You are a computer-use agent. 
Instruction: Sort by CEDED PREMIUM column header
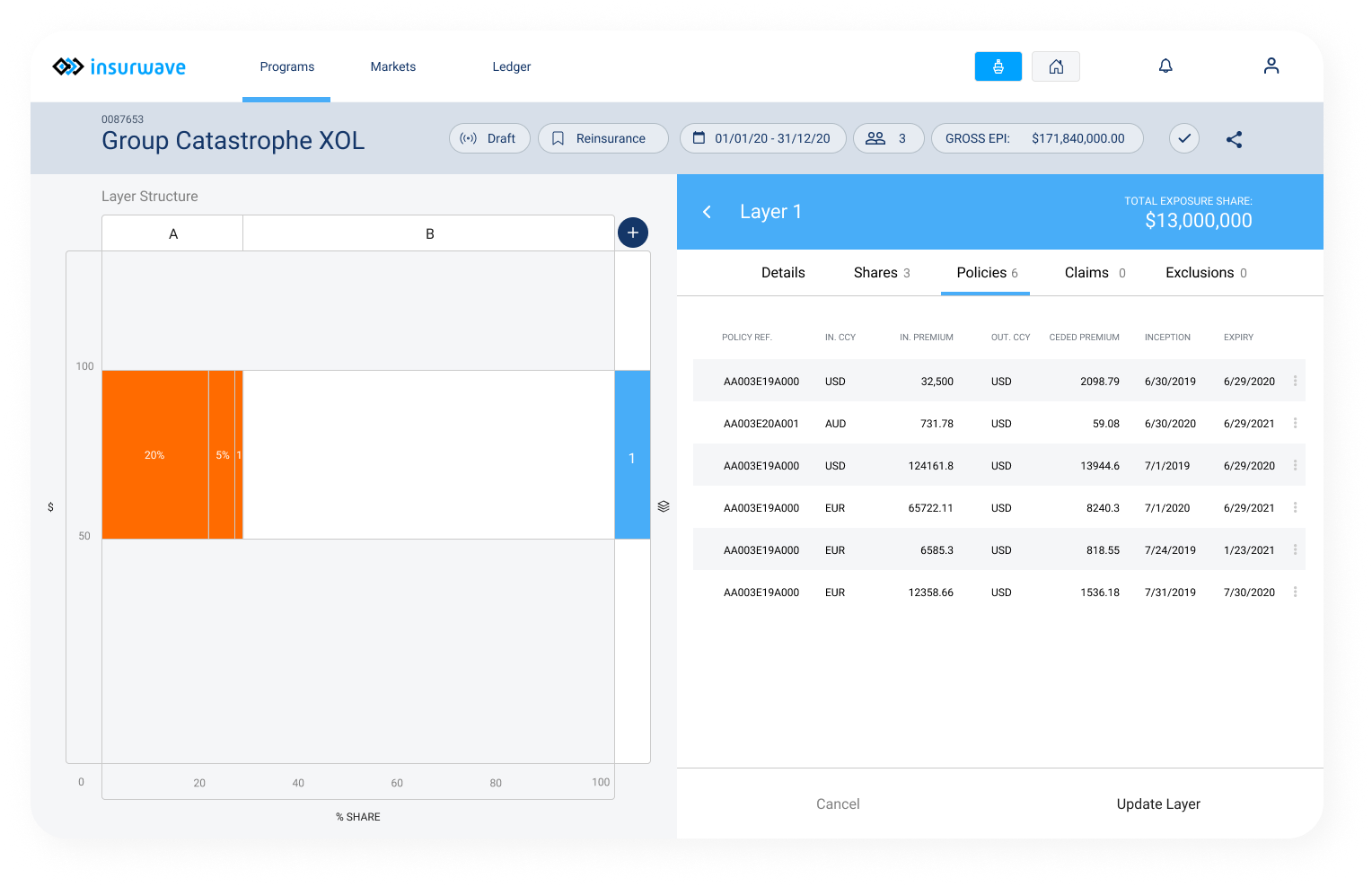tap(1084, 338)
